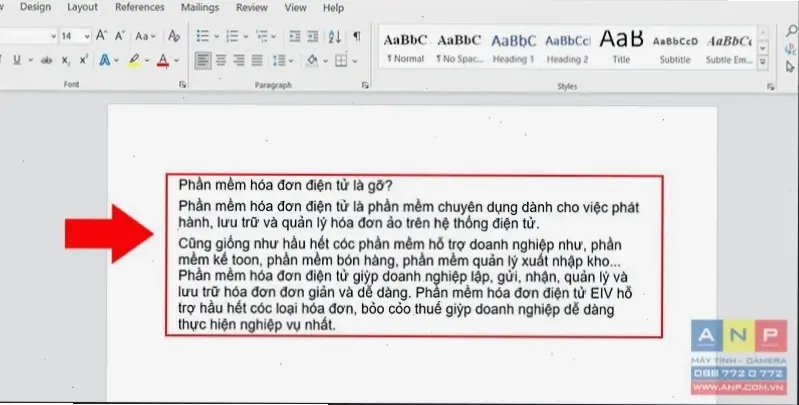Show or hide paragraph marks
The width and height of the screenshot is (799, 405).
357,36
